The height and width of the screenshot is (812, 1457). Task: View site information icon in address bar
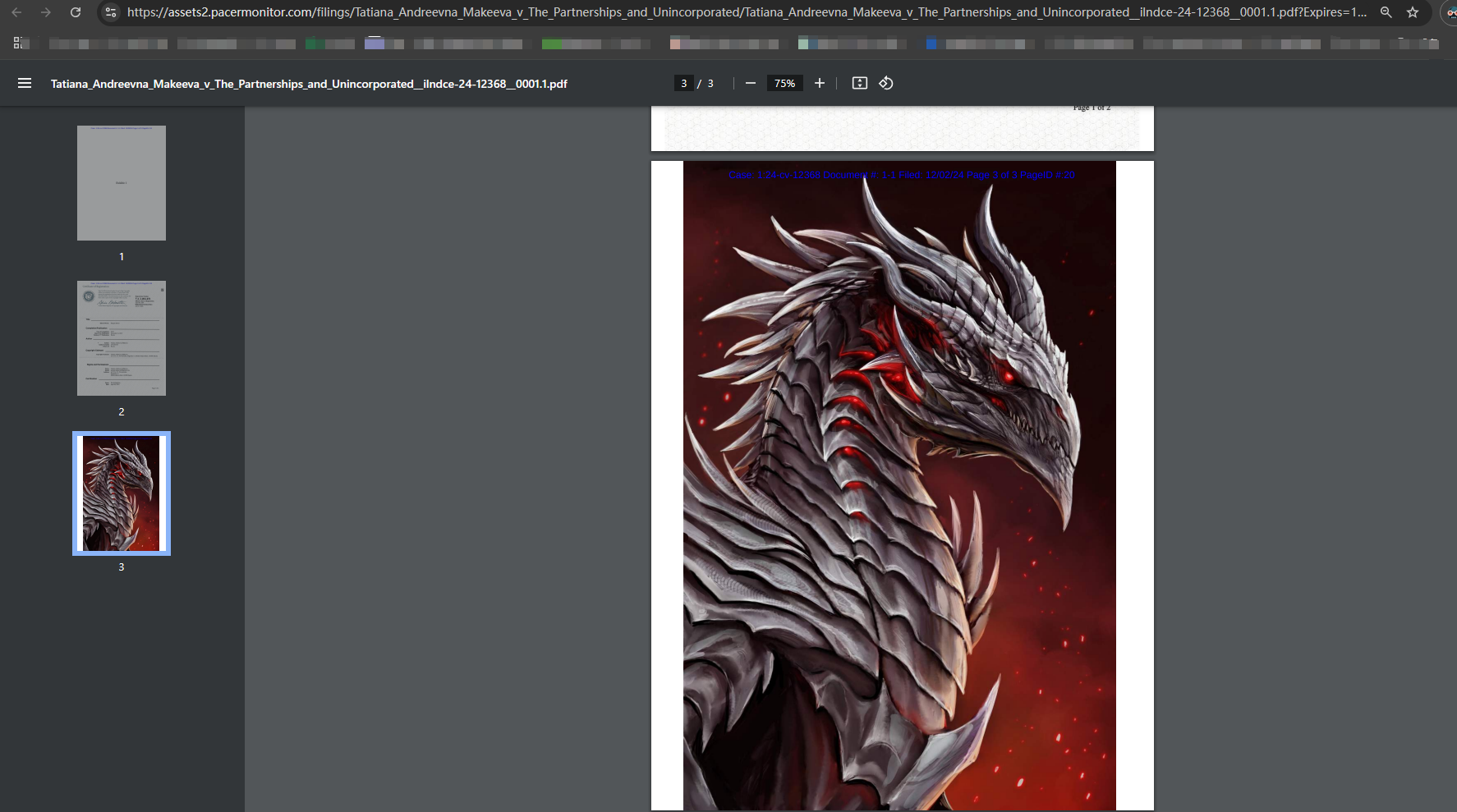click(x=111, y=12)
